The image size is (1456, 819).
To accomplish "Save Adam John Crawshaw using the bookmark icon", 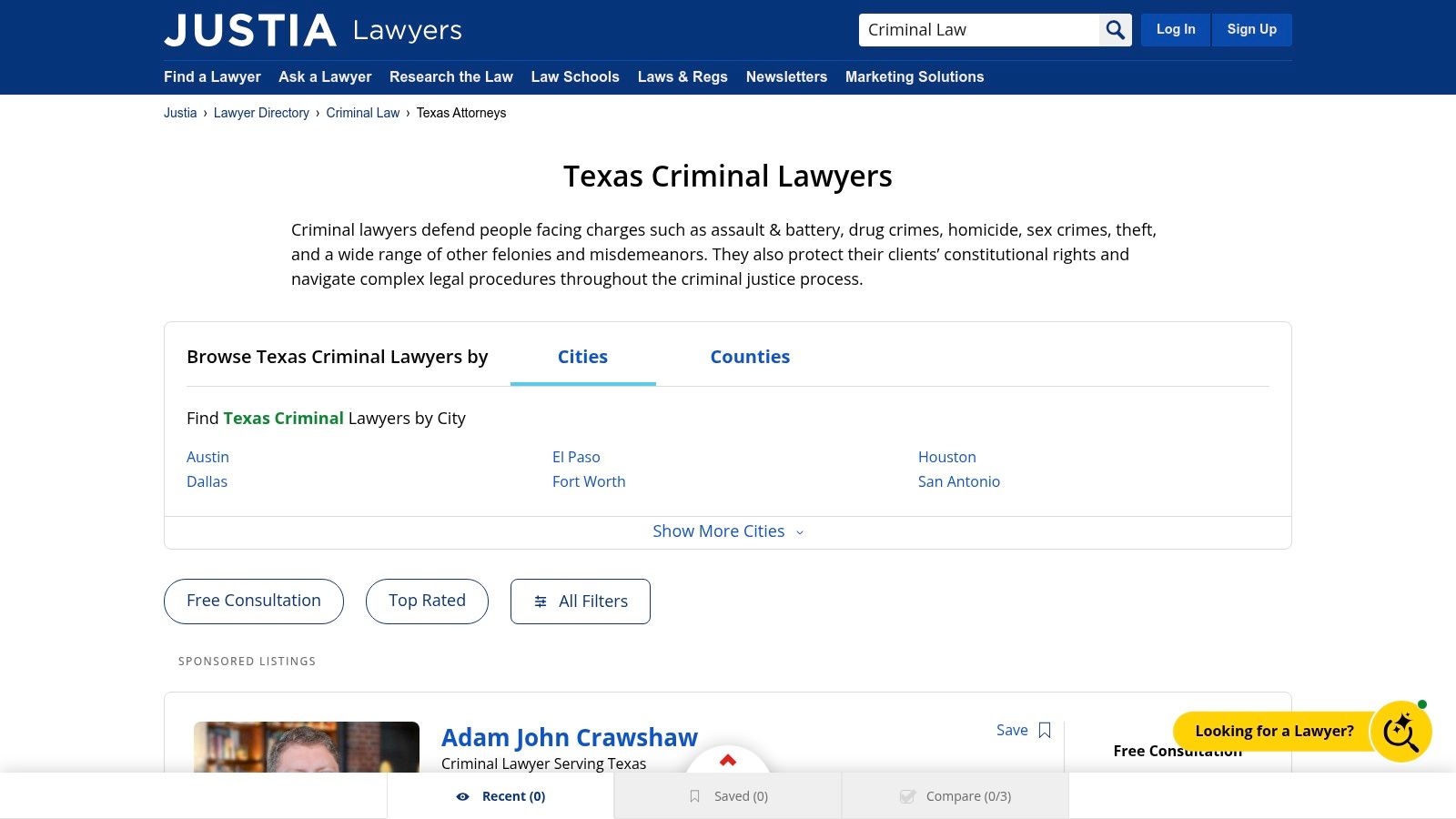I will coord(1044,730).
